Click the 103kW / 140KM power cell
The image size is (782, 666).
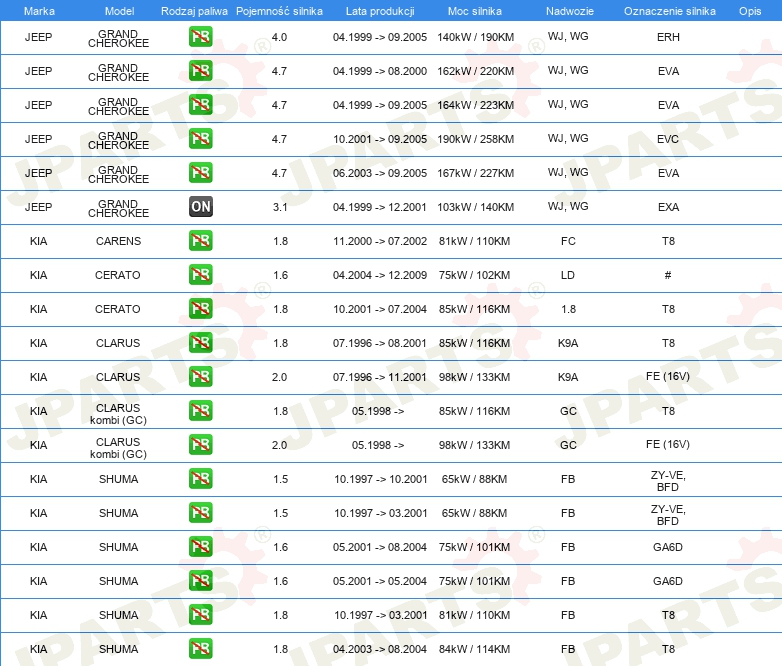point(476,207)
